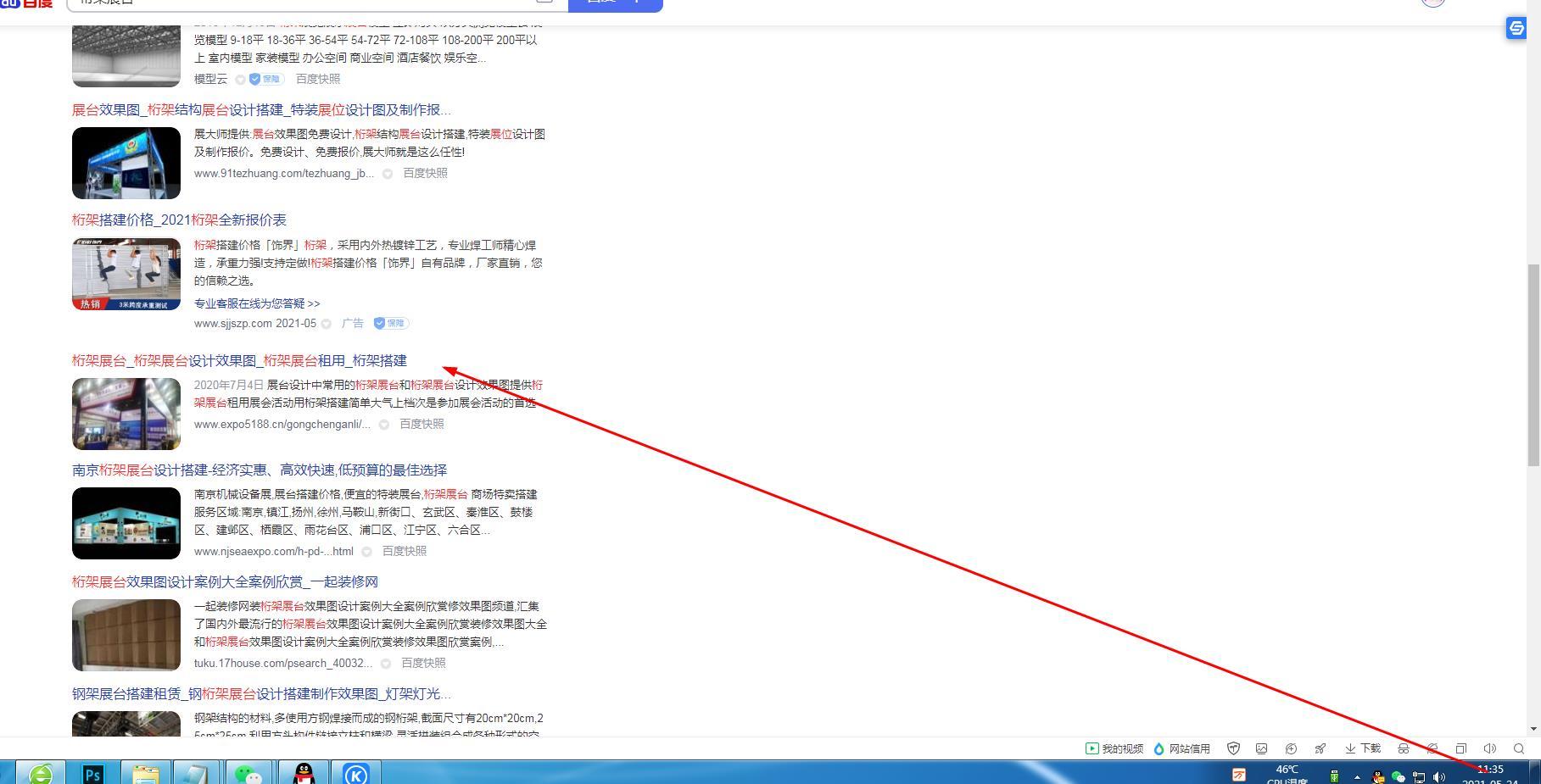Click the security shield icon in status bar
The image size is (1541, 784).
pyautogui.click(x=1234, y=748)
